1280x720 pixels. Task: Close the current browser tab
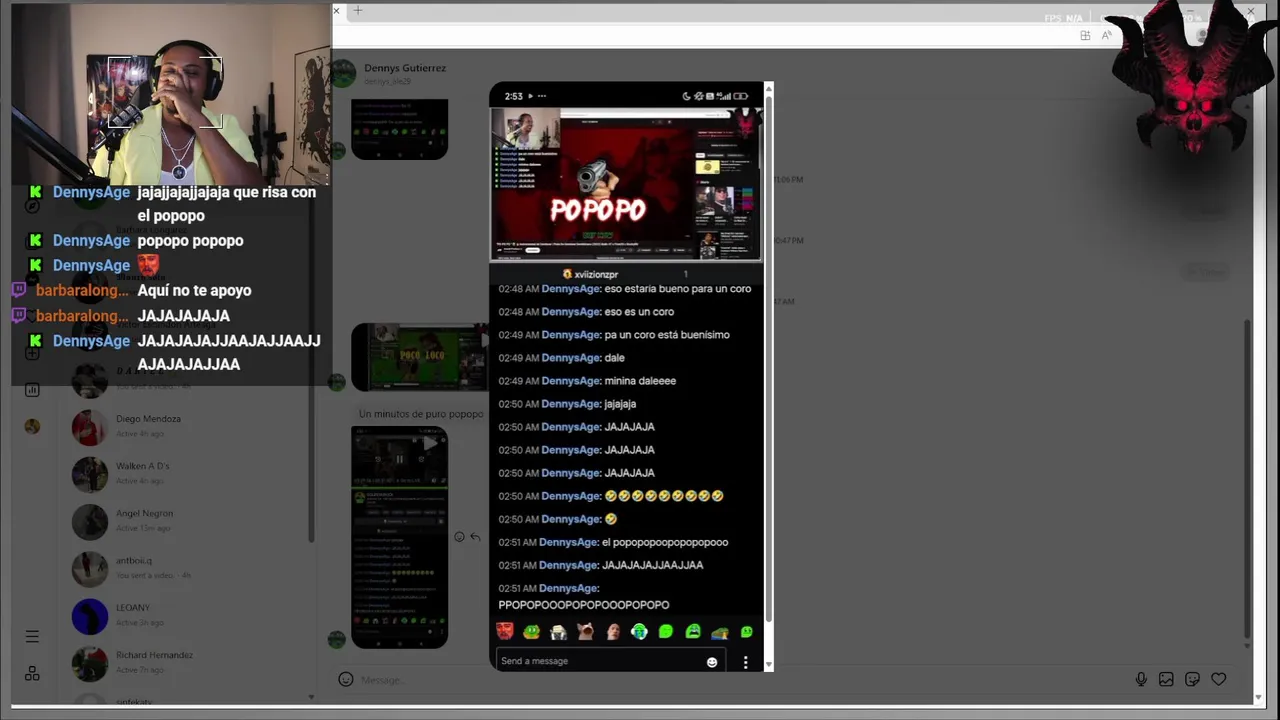[337, 11]
